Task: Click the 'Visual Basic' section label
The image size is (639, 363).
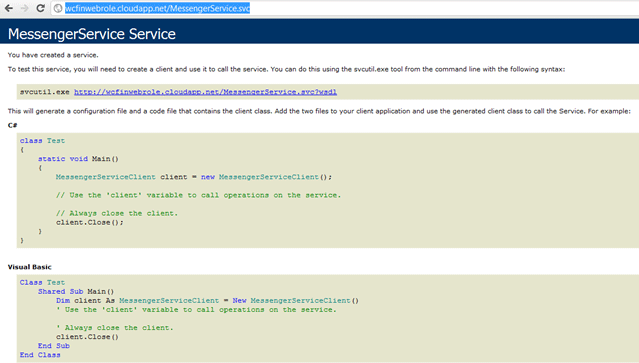Action: click(30, 267)
